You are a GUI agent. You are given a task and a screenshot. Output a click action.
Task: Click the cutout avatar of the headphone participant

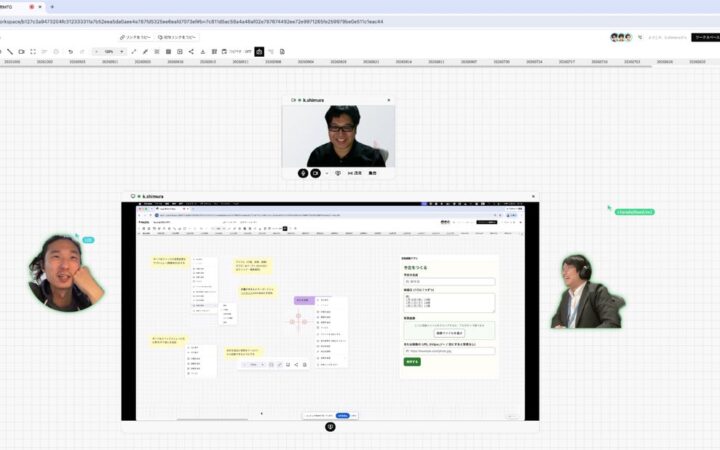pos(587,291)
